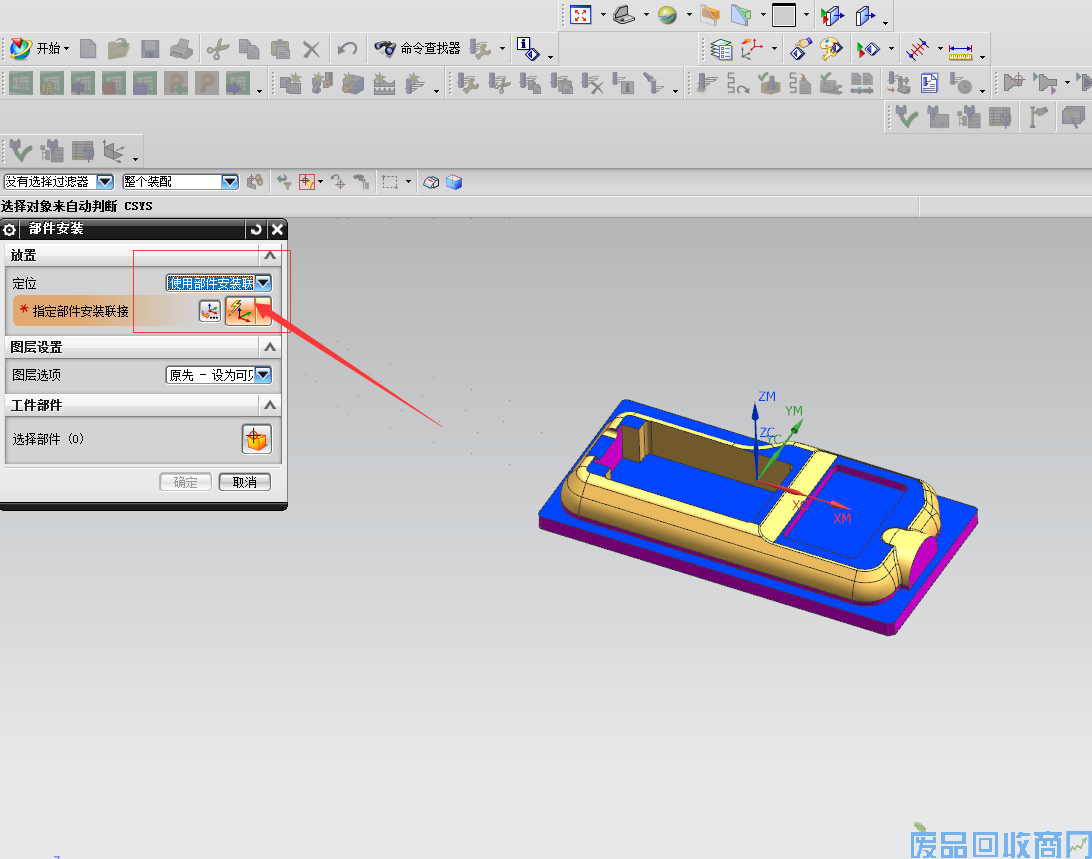This screenshot has height=859, width=1092.
Task: Collapse the 放置 section
Action: (269, 256)
